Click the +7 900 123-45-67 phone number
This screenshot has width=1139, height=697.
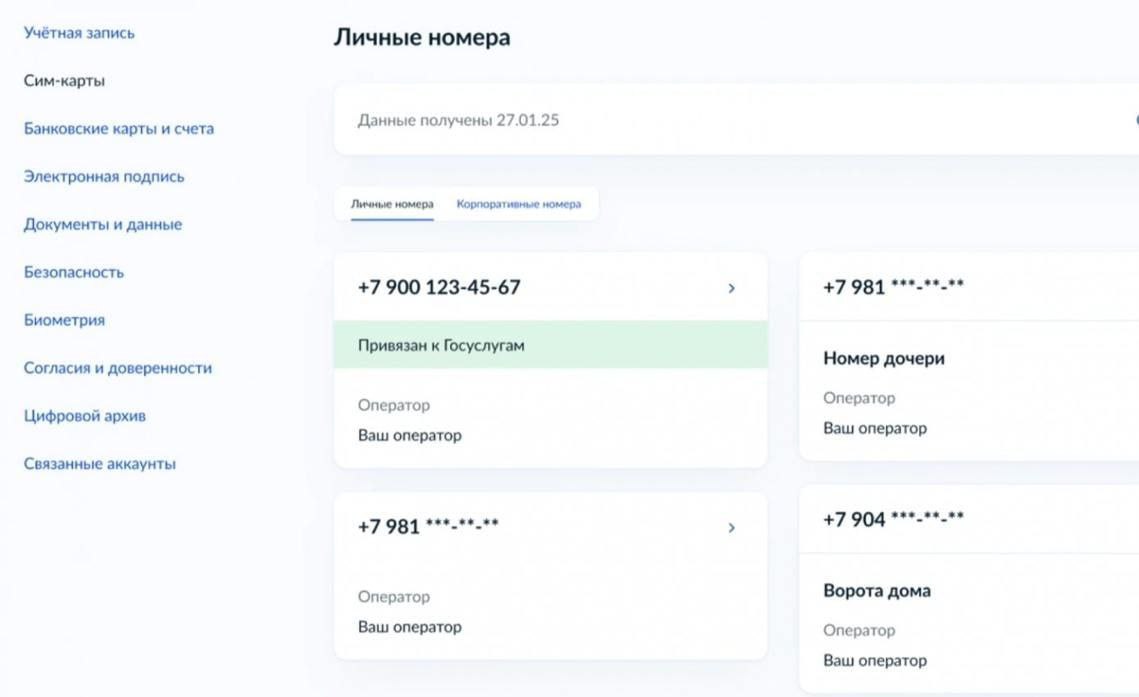click(439, 288)
